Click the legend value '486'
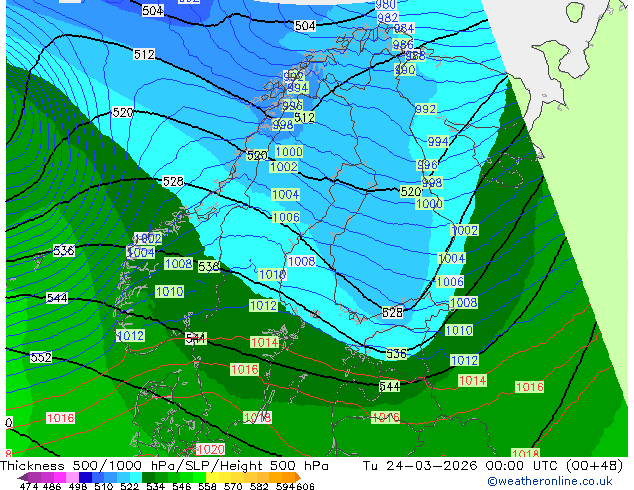This screenshot has width=634, height=490. [x=52, y=486]
